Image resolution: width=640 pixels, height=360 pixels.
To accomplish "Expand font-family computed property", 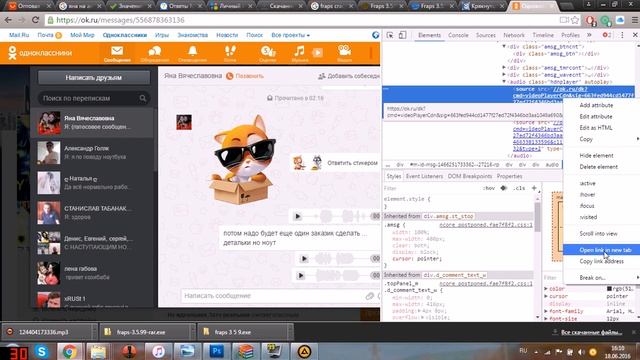I will coord(546,311).
